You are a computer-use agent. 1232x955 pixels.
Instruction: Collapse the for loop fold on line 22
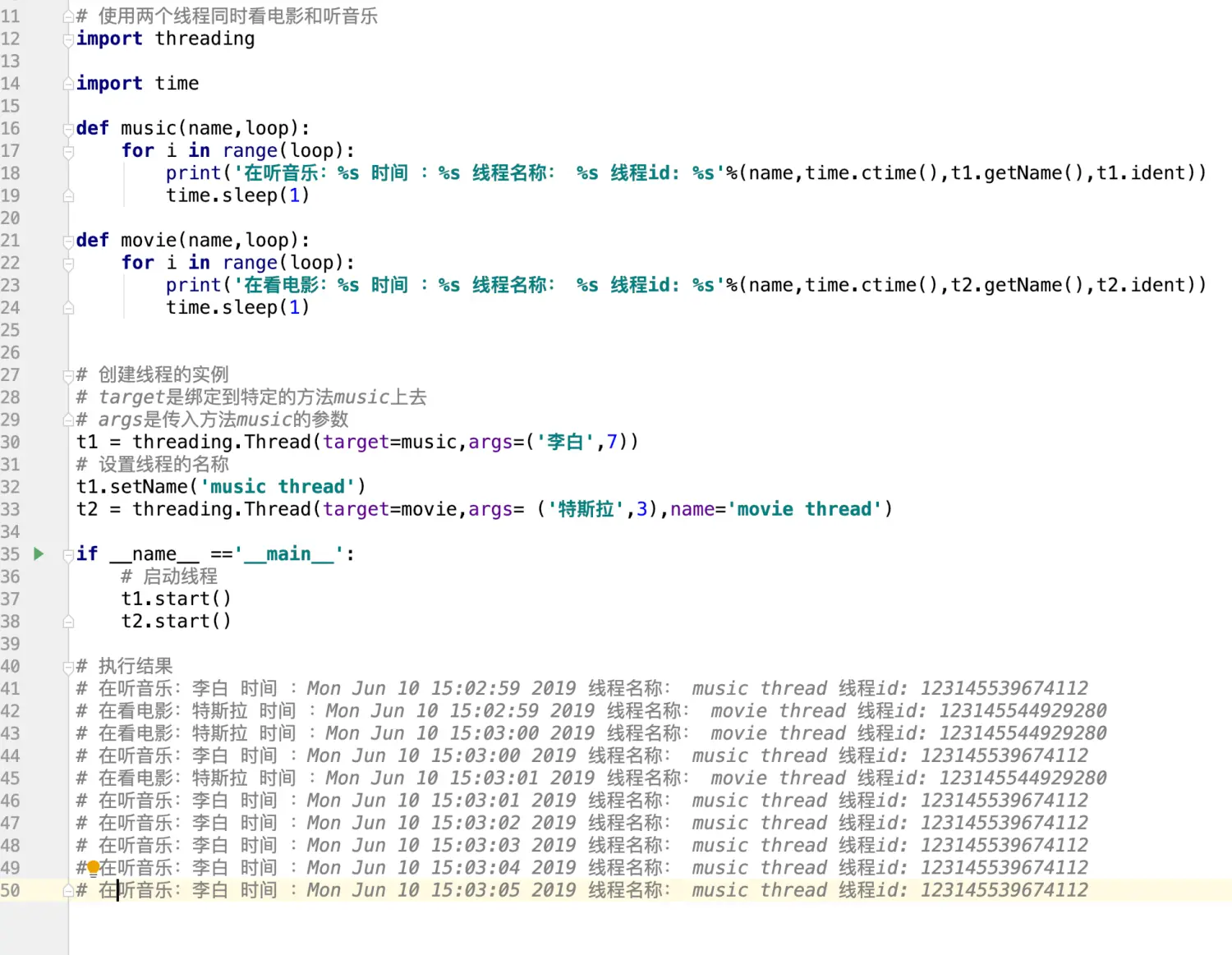coord(68,263)
